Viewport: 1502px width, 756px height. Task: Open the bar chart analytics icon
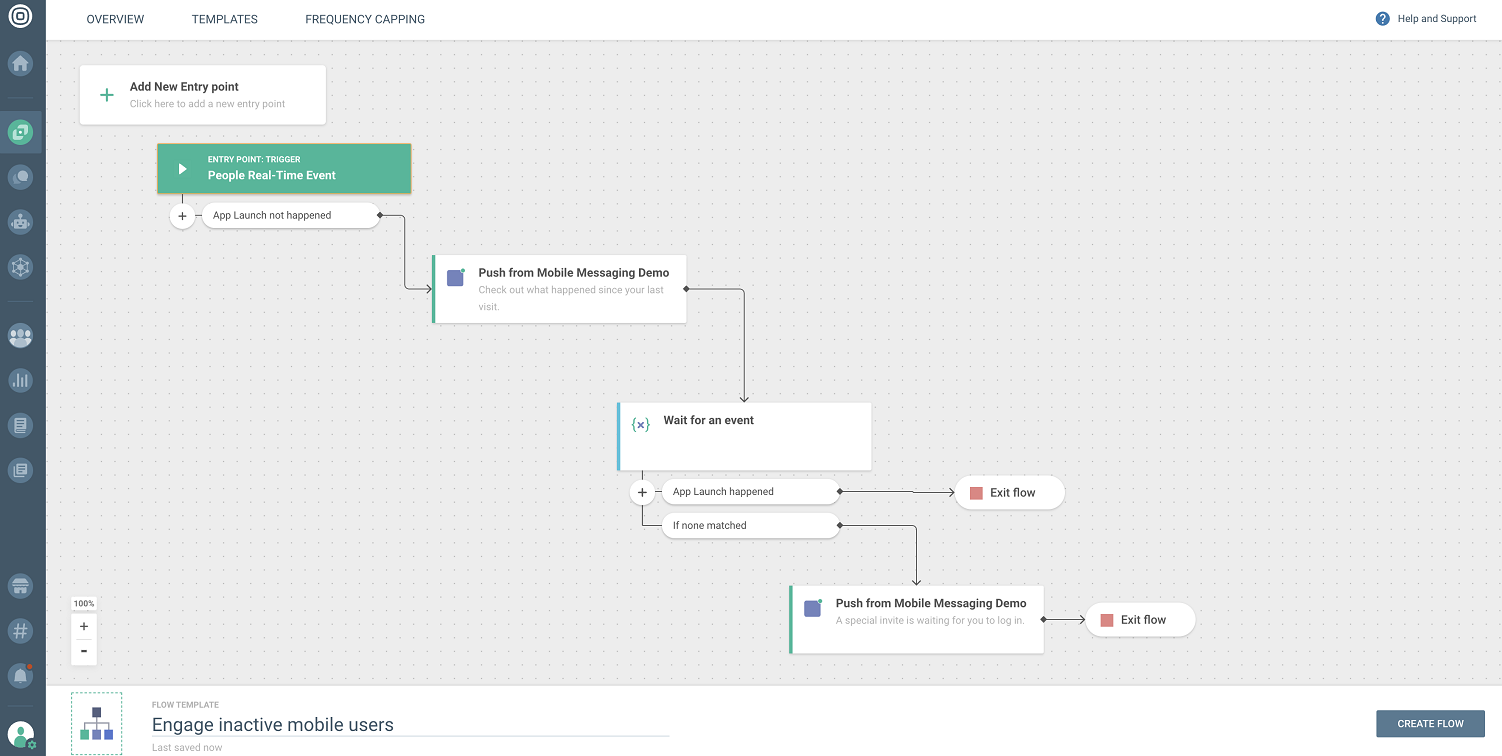(20, 380)
